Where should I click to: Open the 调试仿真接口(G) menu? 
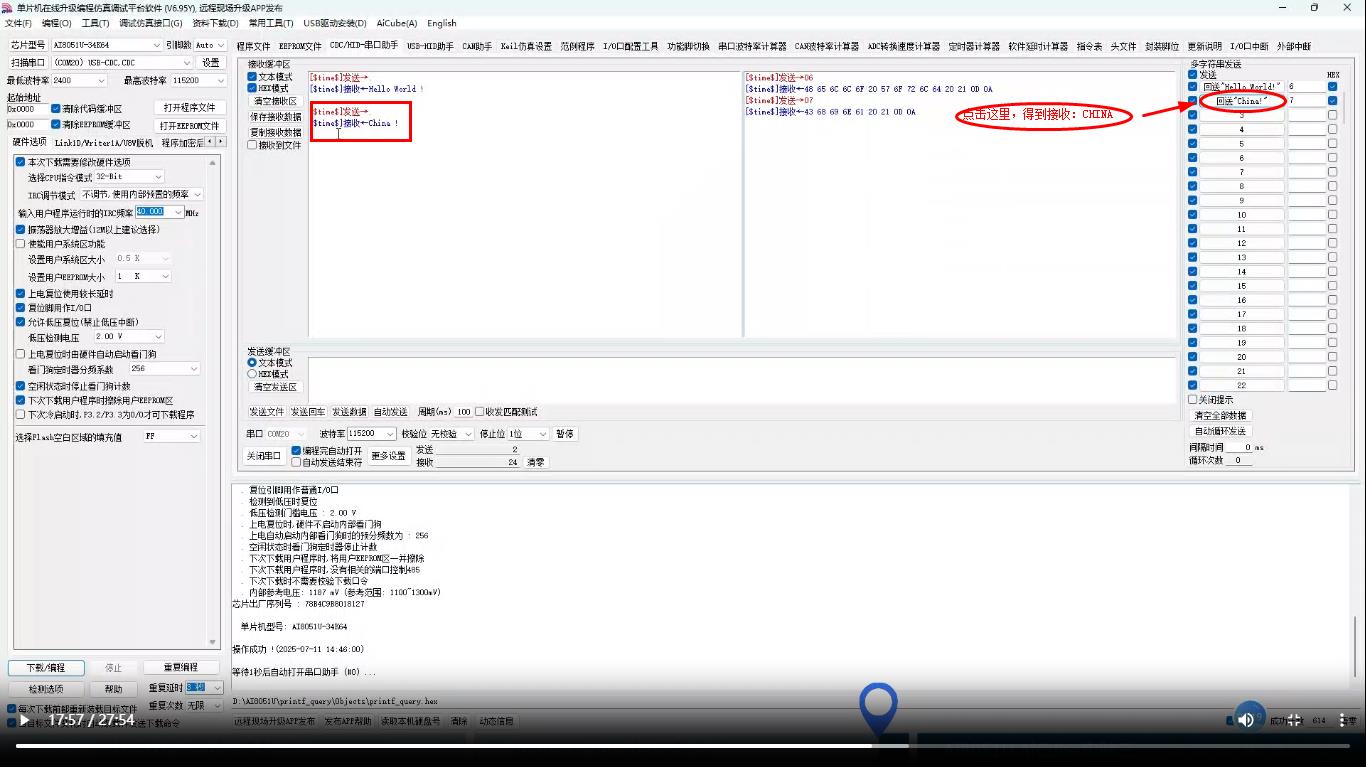(151, 23)
